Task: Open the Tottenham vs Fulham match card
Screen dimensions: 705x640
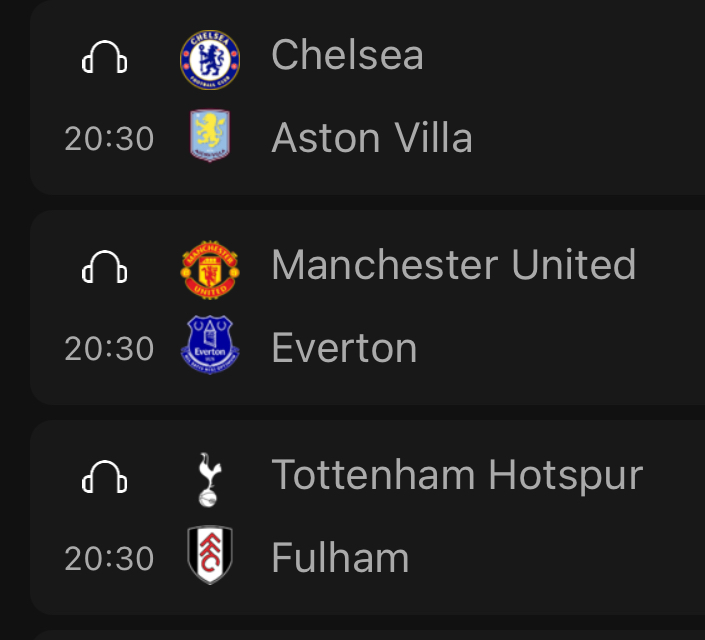Action: pos(367,518)
